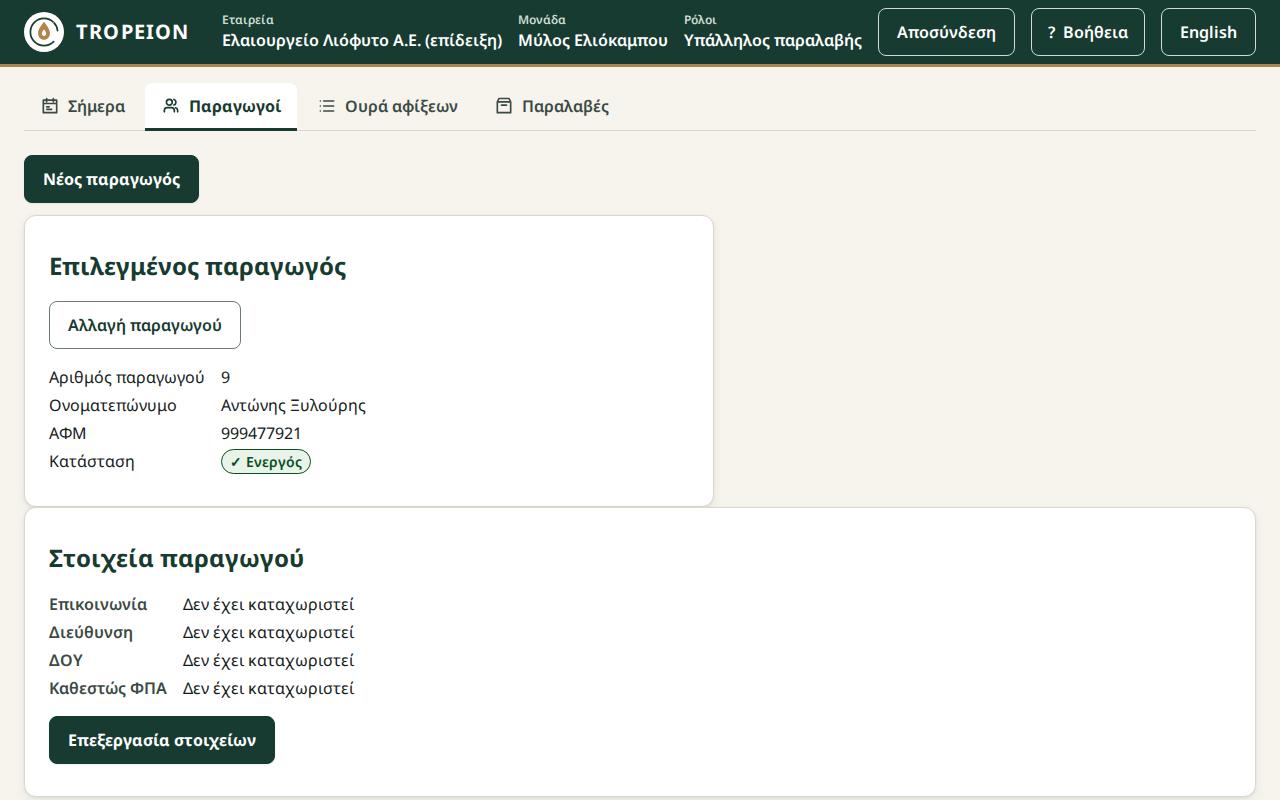Switch language to English

click(x=1208, y=32)
